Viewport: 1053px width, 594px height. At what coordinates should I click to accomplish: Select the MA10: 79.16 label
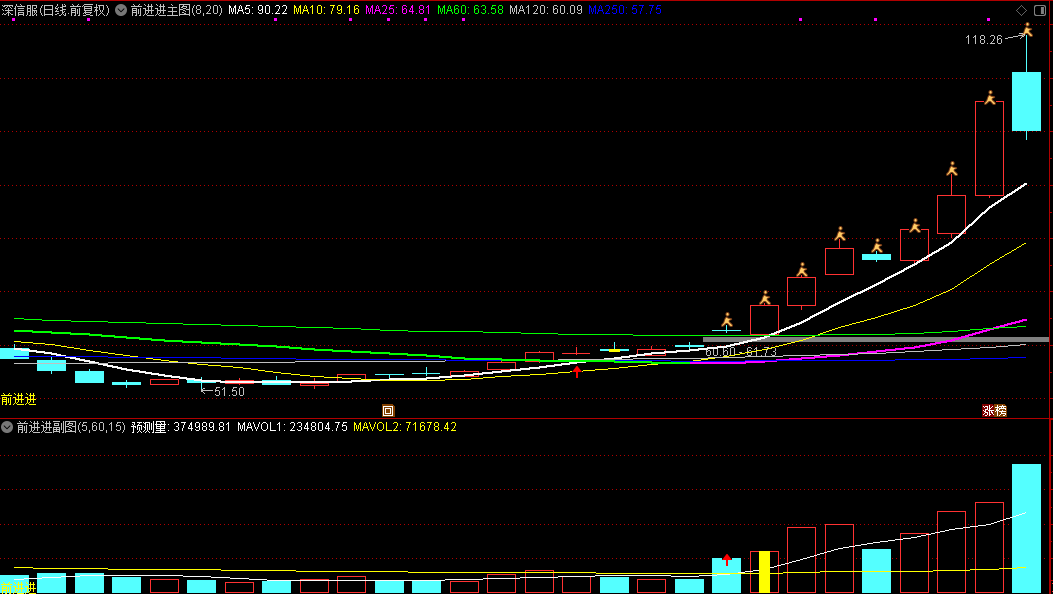coord(326,10)
